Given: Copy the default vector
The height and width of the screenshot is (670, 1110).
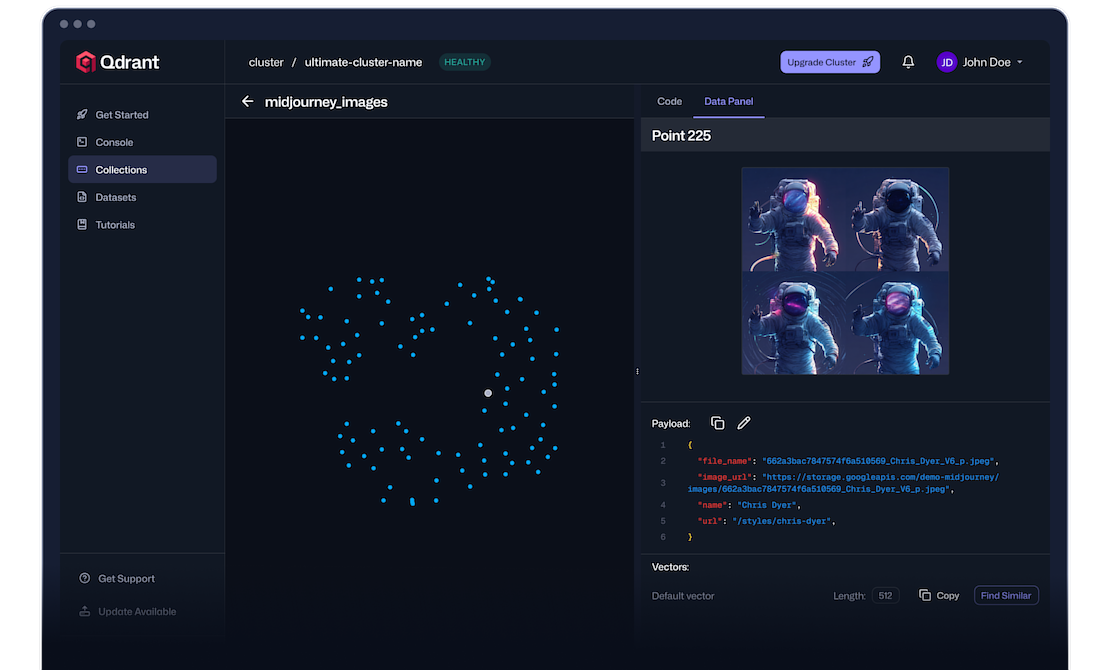Looking at the screenshot, I should click(x=939, y=595).
